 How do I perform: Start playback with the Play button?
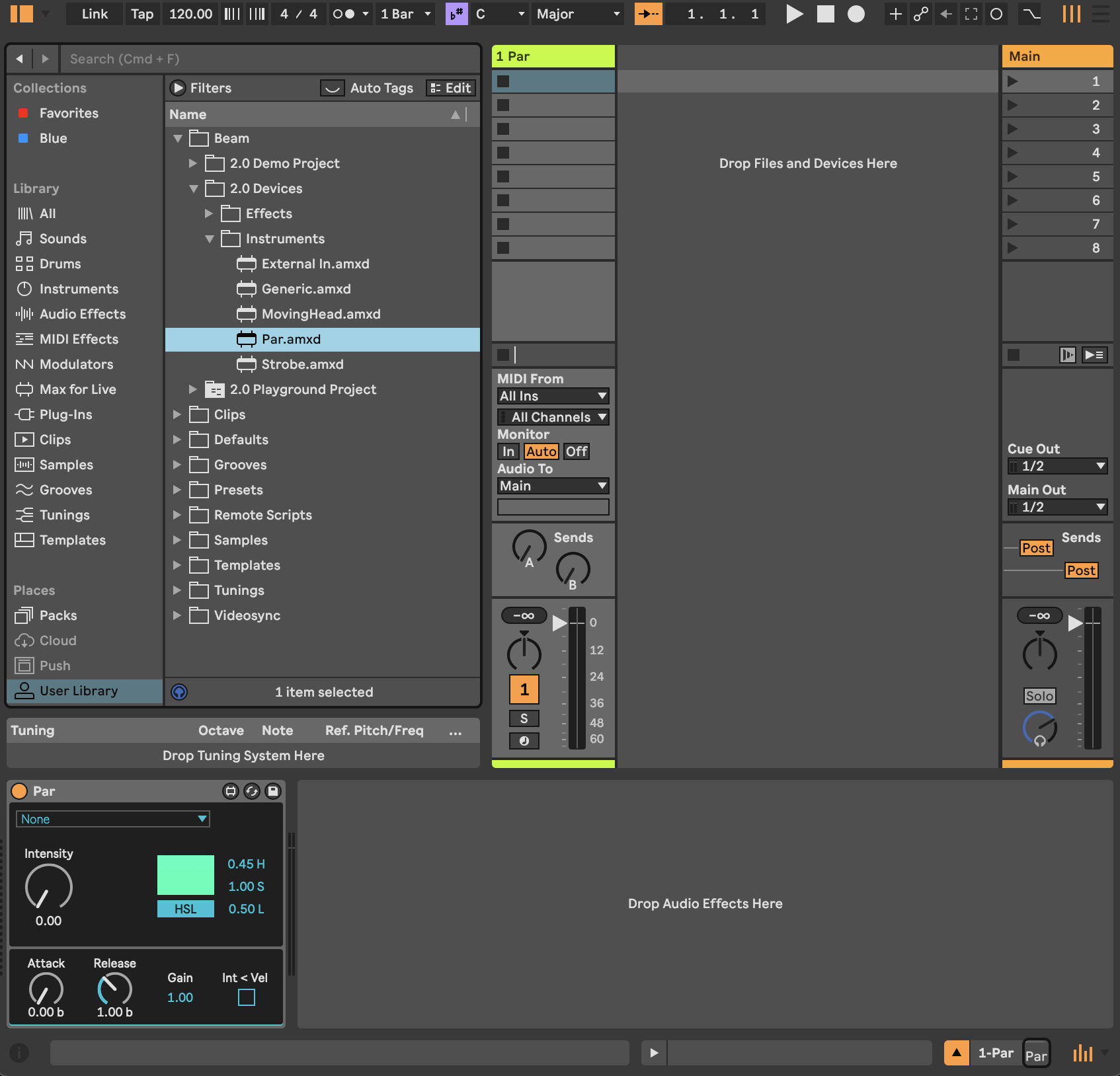point(794,14)
